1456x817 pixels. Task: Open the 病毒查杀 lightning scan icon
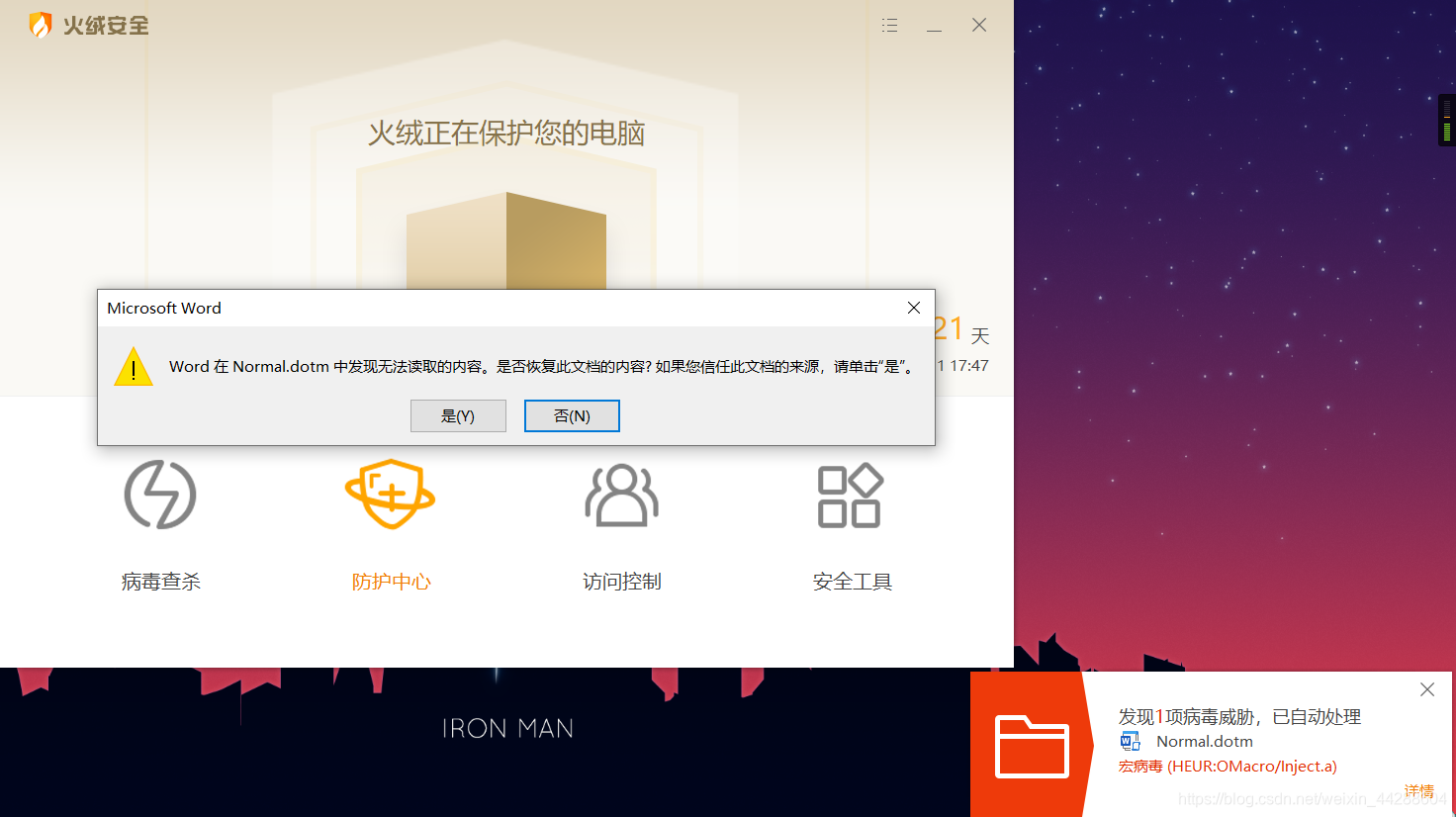(160, 495)
